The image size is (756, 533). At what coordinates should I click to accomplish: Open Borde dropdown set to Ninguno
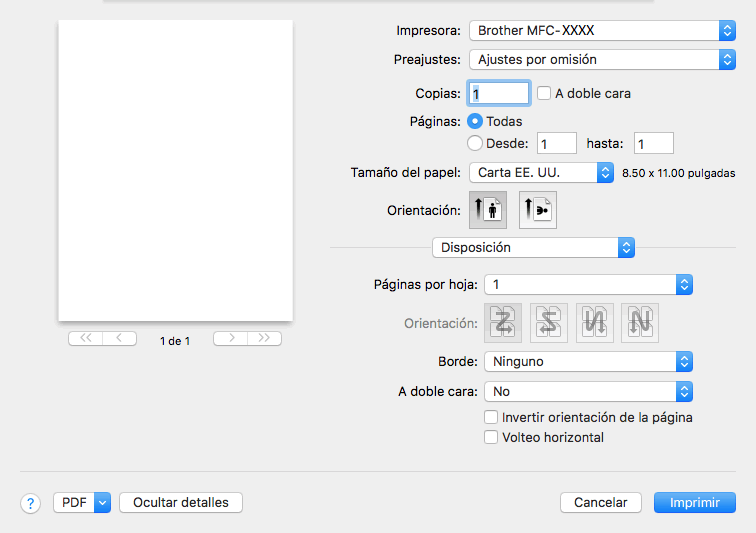pyautogui.click(x=588, y=361)
